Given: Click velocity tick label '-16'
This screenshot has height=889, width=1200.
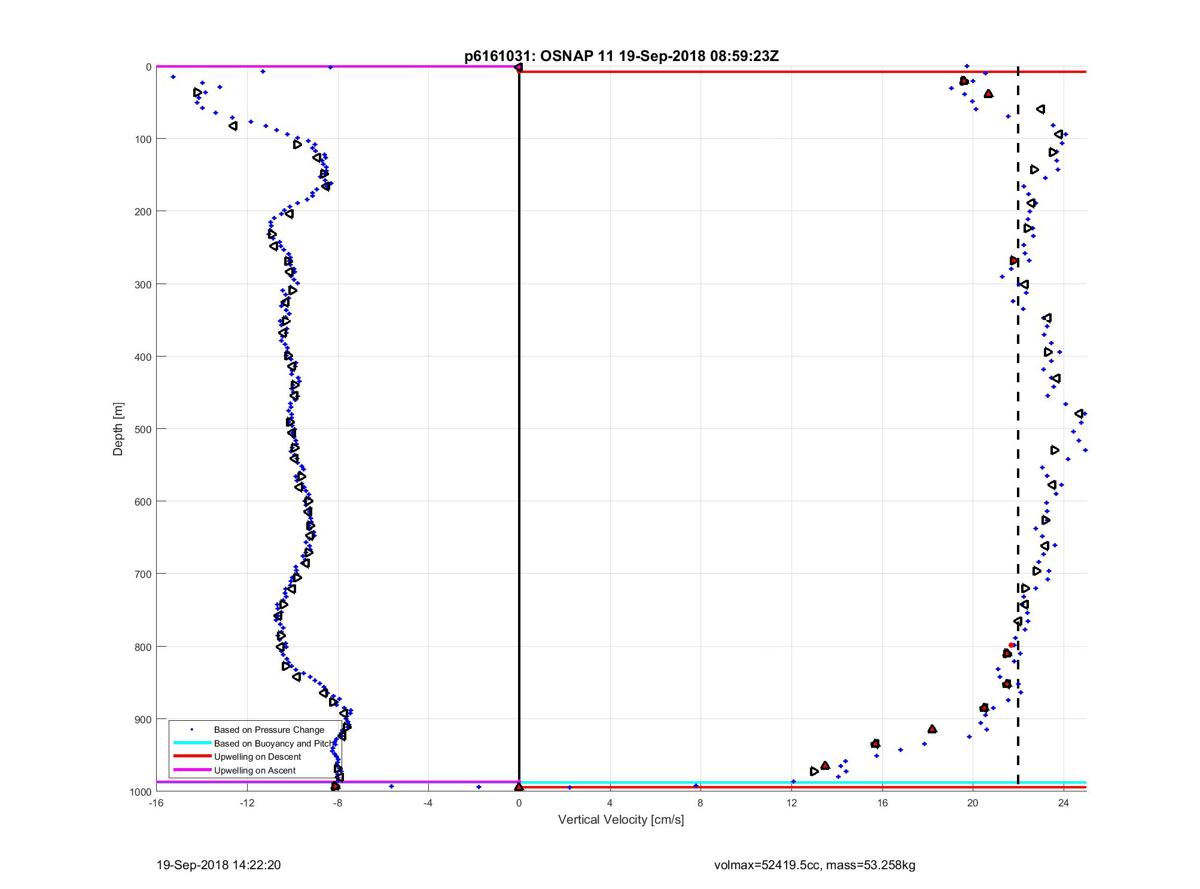Looking at the screenshot, I should [x=156, y=803].
